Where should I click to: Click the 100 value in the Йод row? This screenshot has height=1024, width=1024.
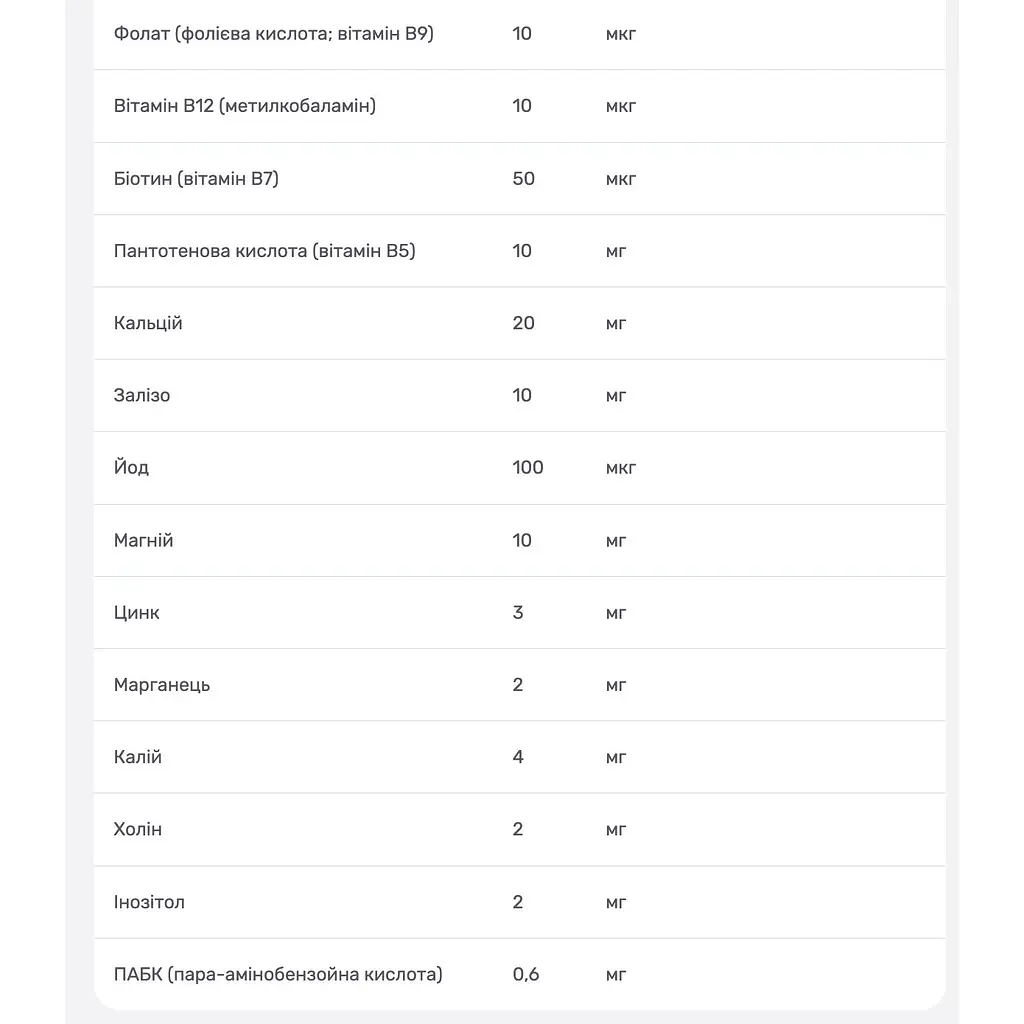point(528,468)
